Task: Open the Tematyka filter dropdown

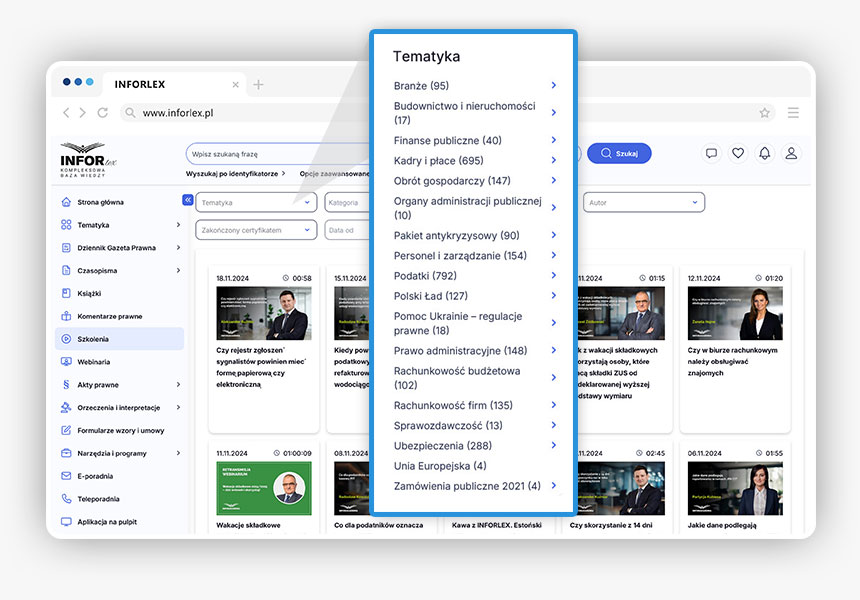Action: (x=256, y=203)
